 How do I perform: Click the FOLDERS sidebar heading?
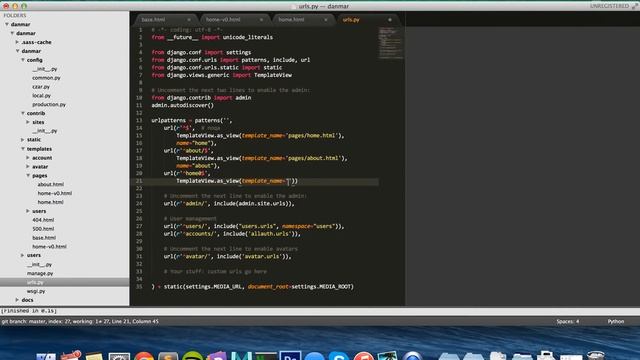[x=15, y=16]
